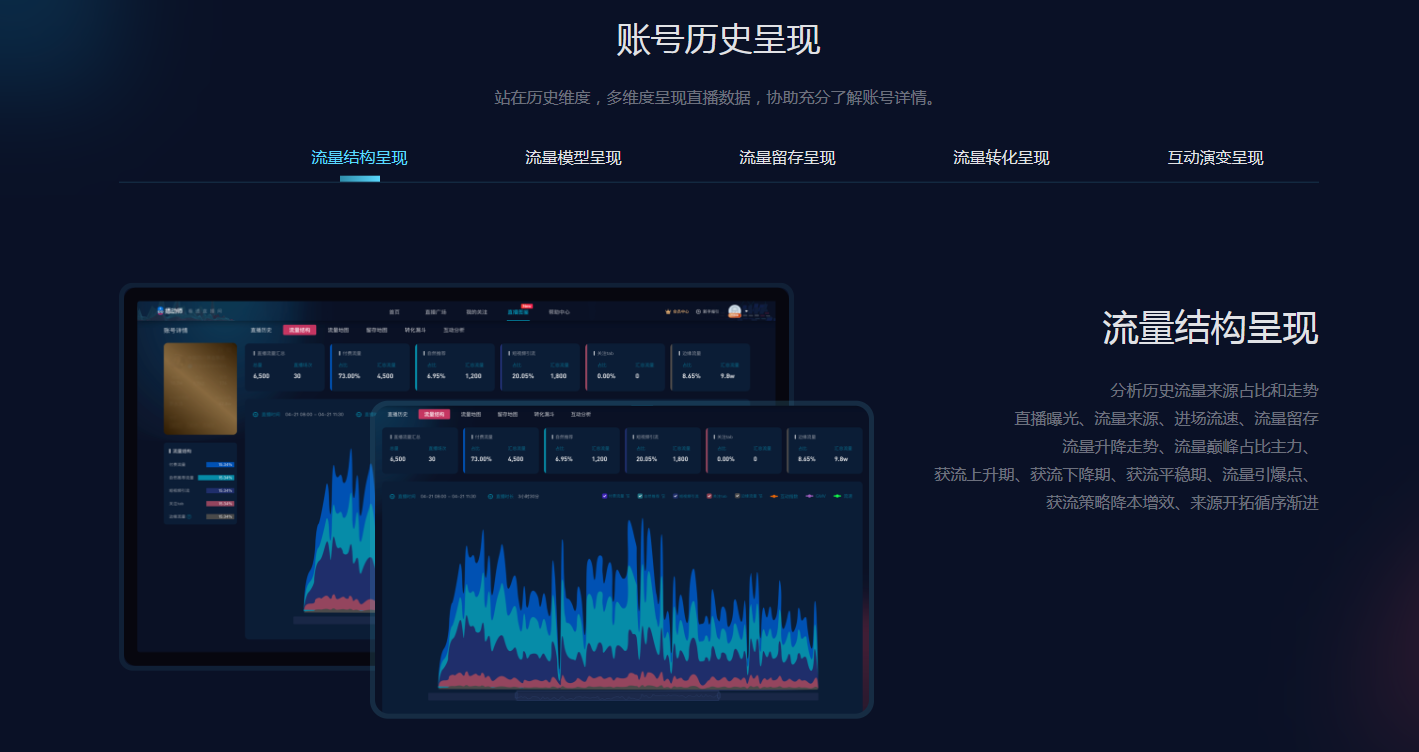
Task: Open the 流量留存呈现 tab
Action: (787, 158)
